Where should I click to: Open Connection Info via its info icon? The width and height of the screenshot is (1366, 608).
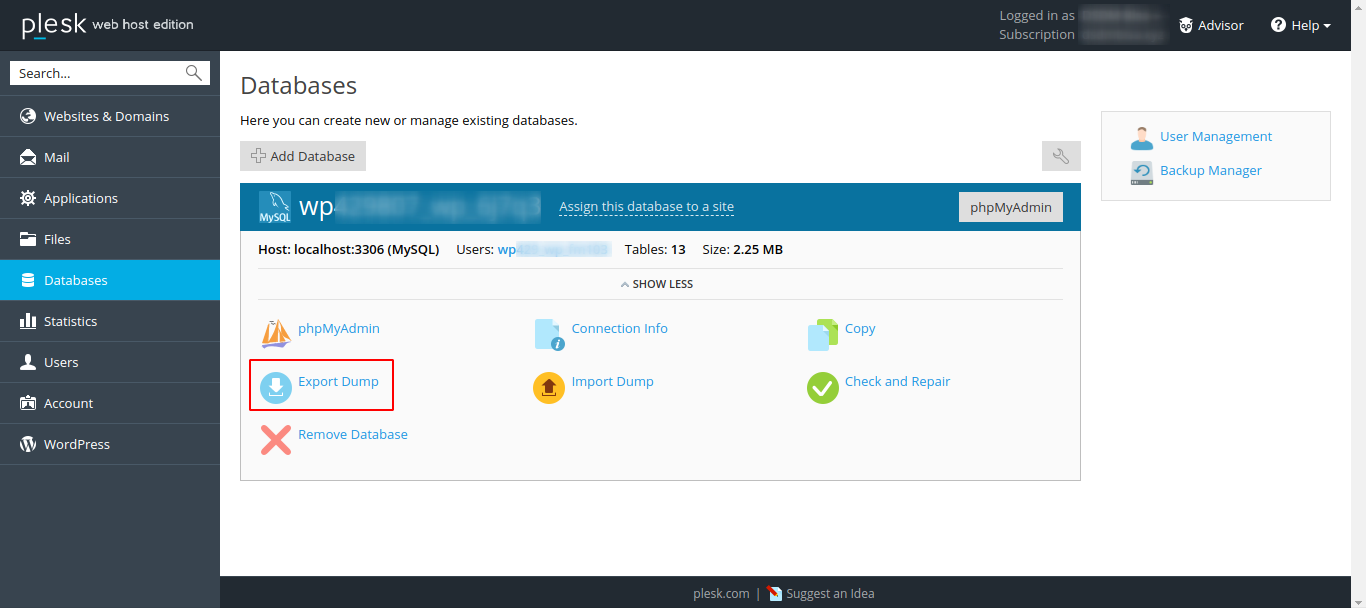(548, 333)
